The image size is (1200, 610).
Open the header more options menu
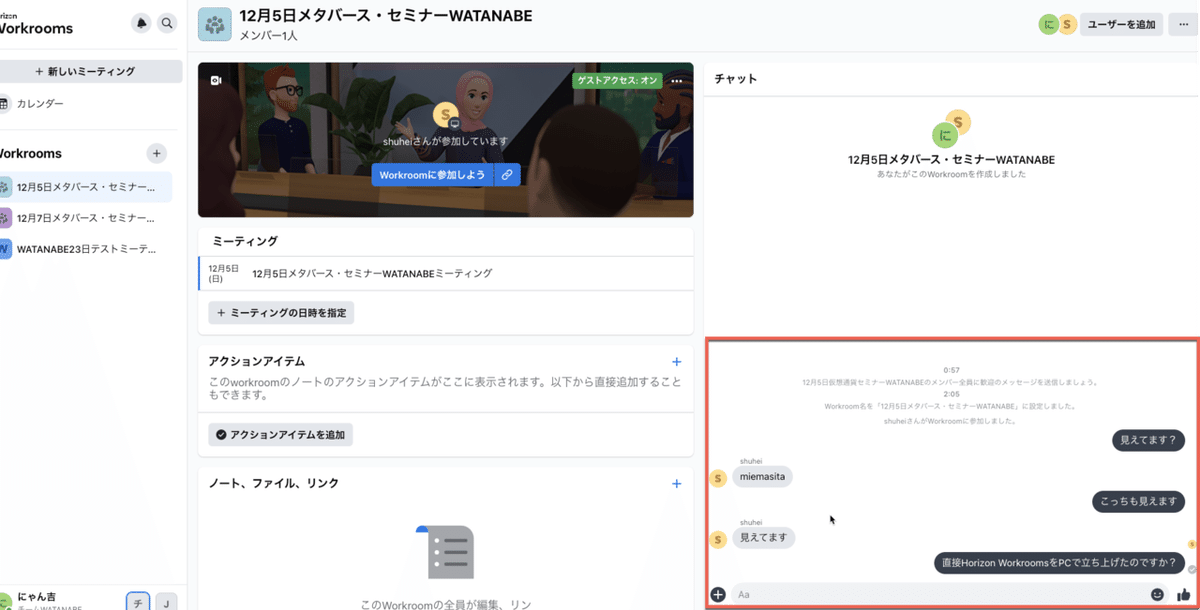pos(1184,24)
